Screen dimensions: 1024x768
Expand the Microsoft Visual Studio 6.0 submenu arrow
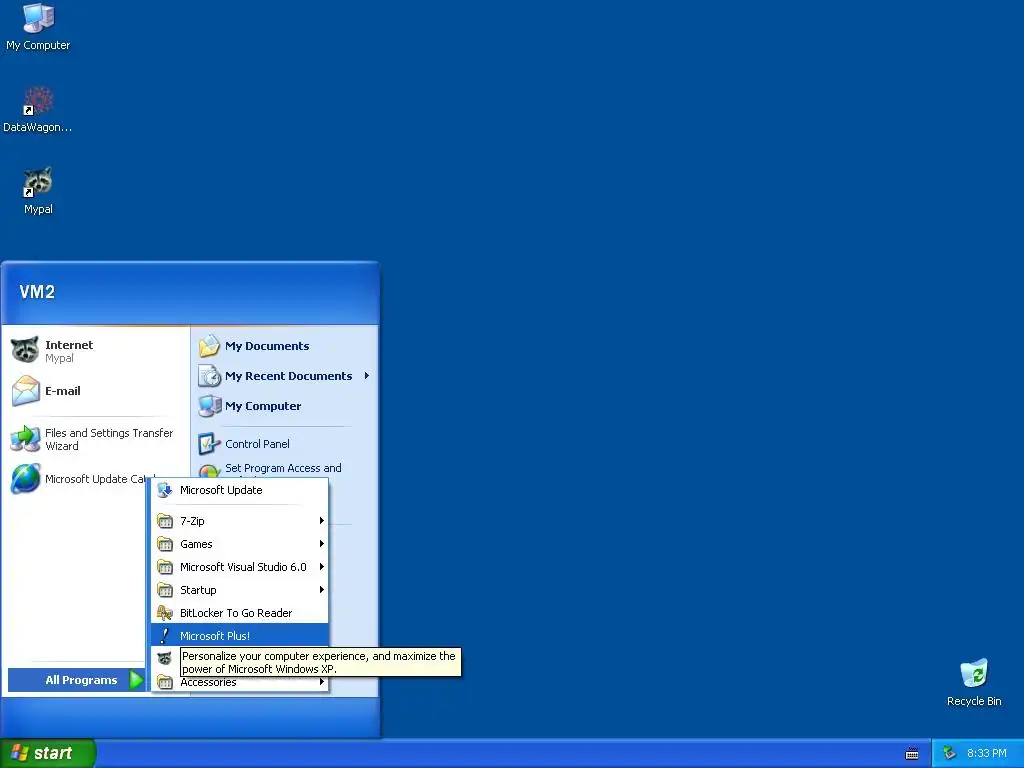321,566
